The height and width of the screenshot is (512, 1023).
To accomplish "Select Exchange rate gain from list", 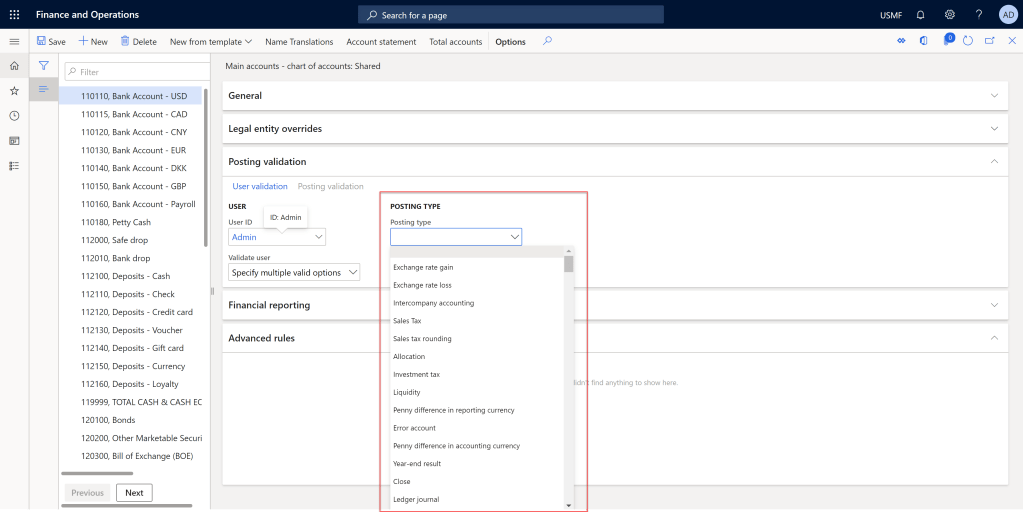I will (423, 267).
